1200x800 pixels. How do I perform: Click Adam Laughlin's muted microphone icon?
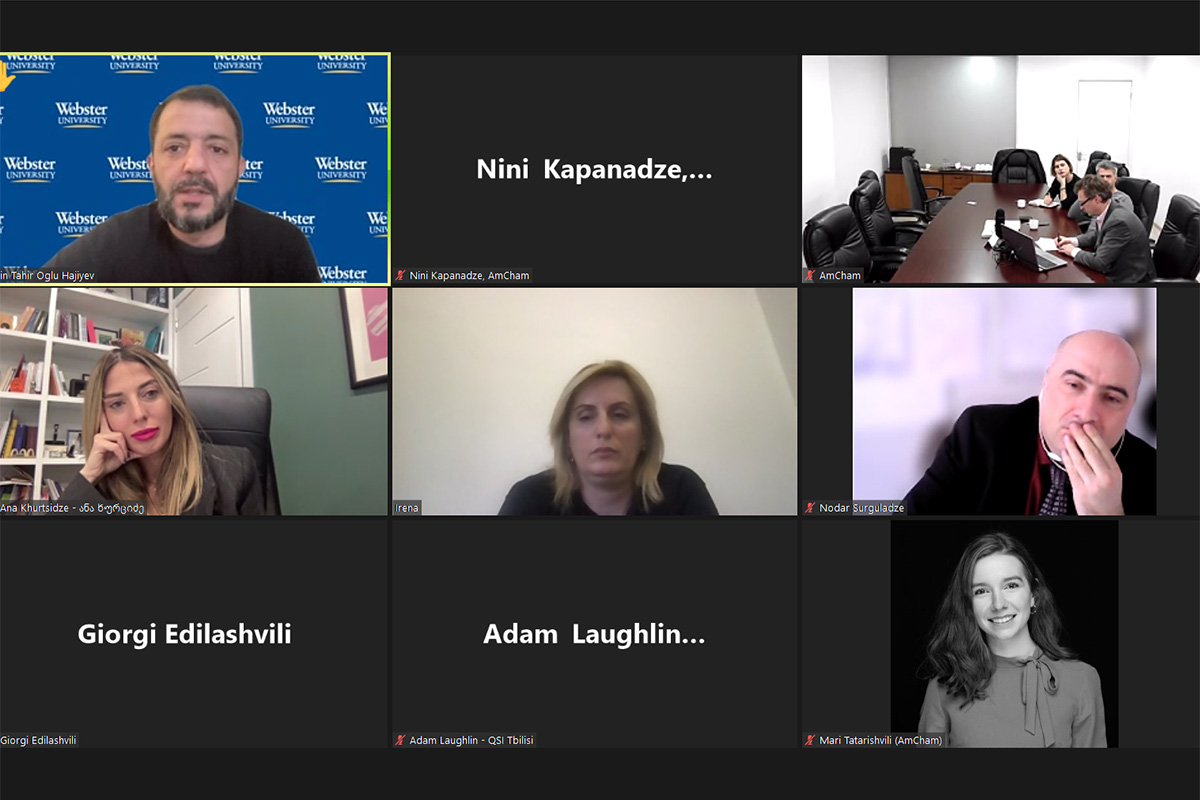coord(400,740)
